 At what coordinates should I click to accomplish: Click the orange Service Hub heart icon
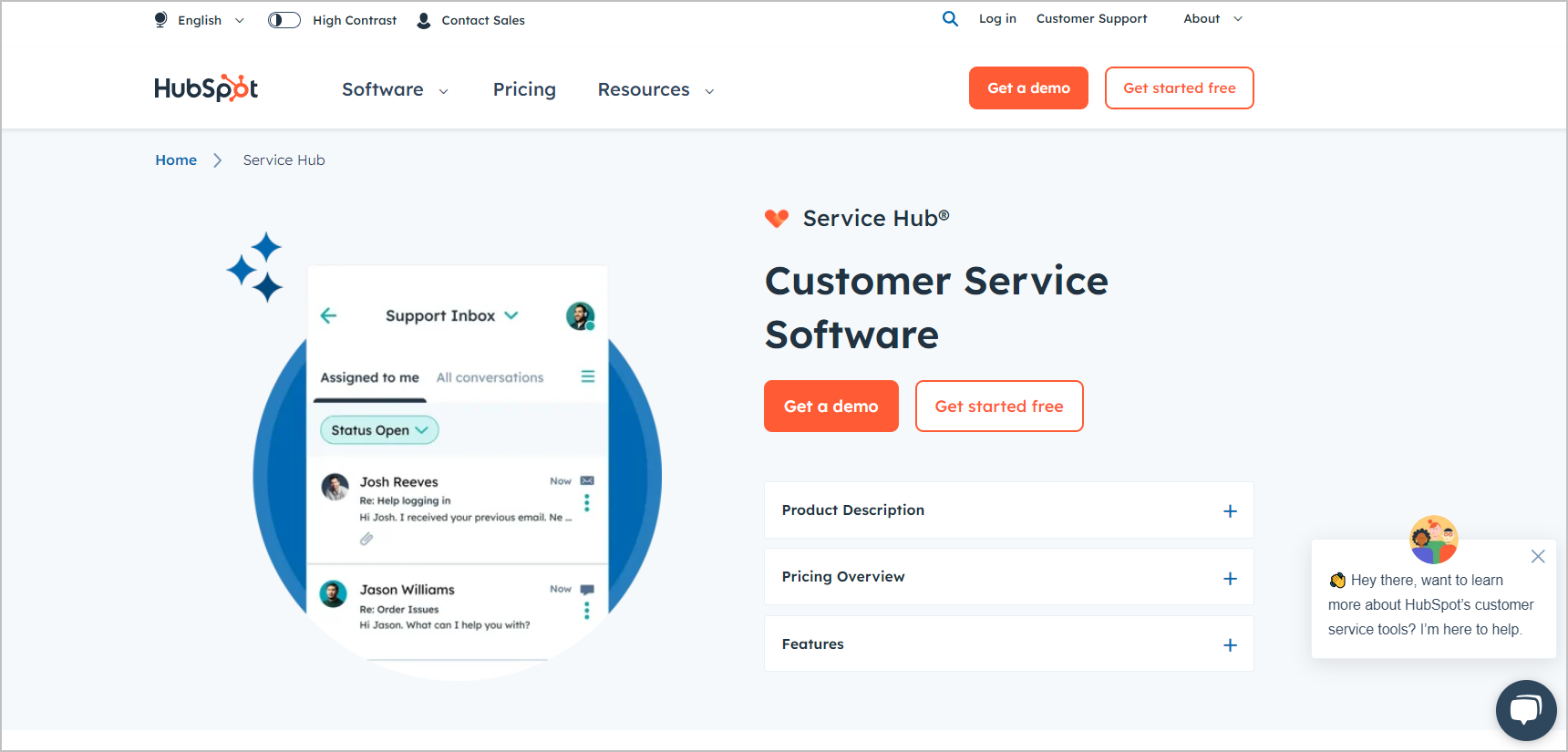tap(777, 218)
